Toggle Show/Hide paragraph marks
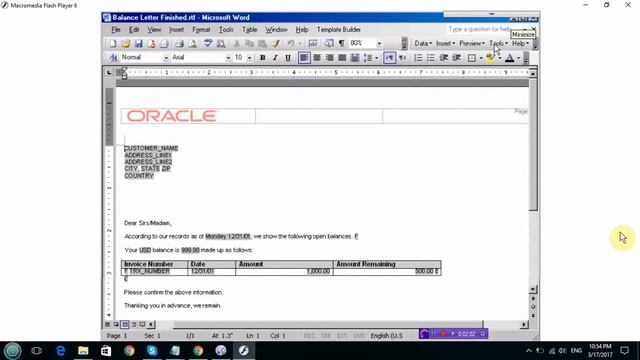 342,43
